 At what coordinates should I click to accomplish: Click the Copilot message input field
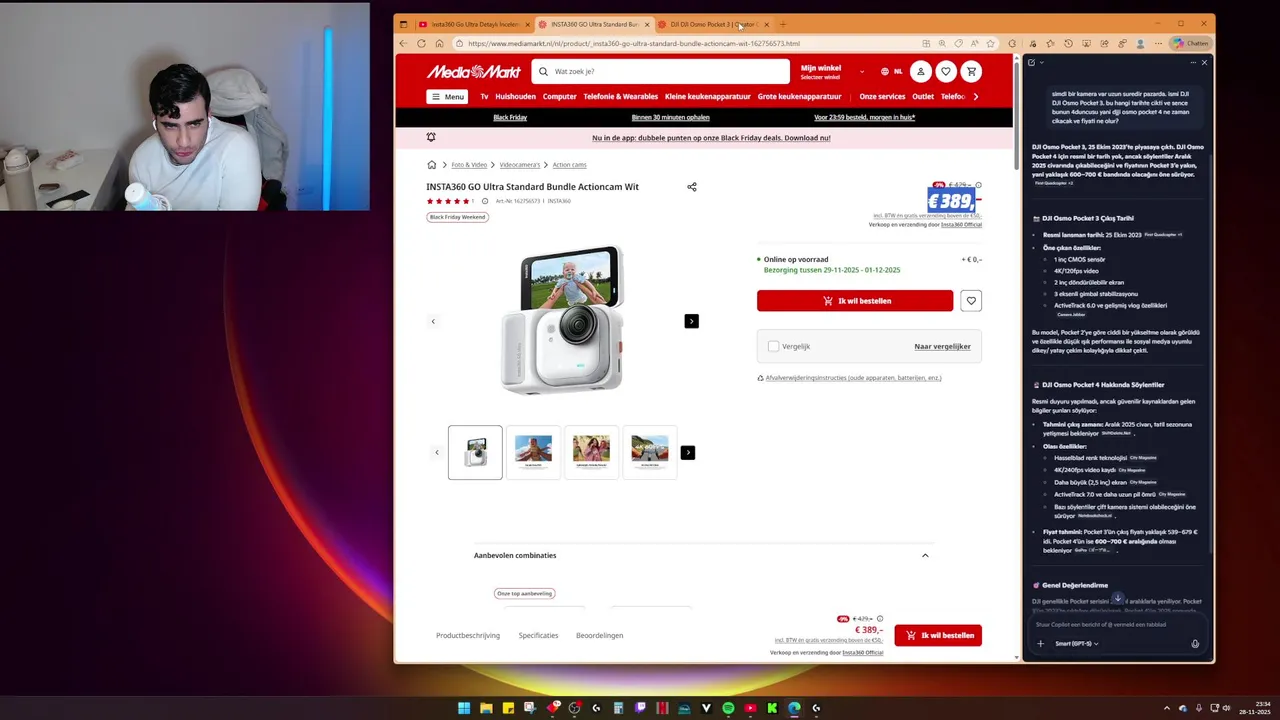(x=1115, y=624)
